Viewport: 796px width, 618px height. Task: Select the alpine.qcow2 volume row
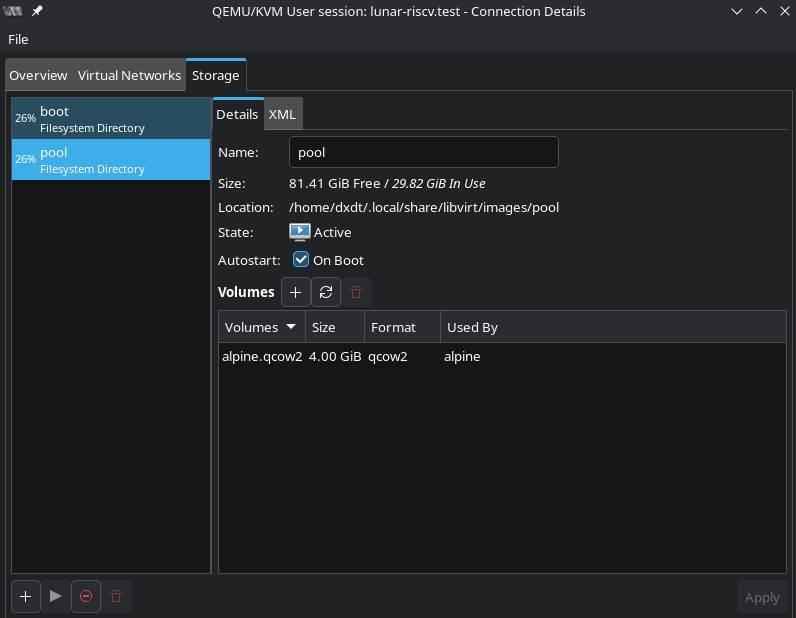(502, 356)
